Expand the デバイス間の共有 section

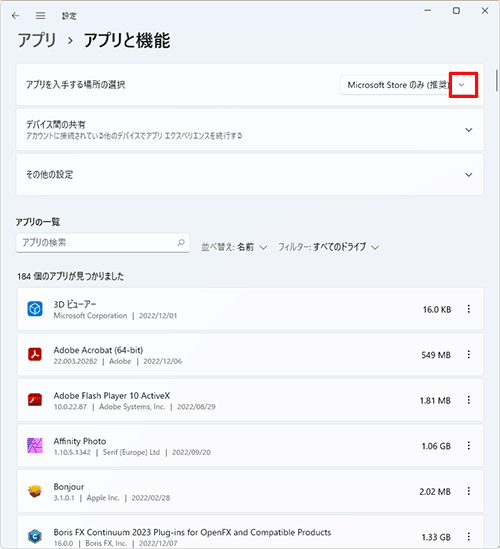[250, 130]
